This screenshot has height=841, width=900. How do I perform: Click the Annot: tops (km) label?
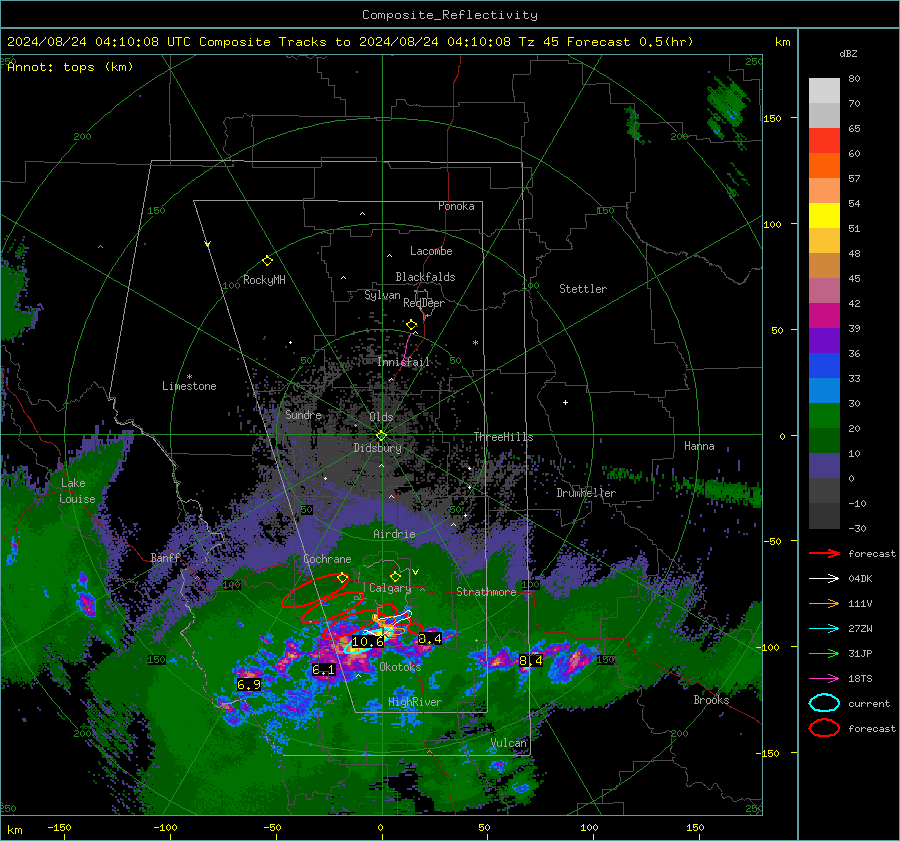(70, 67)
